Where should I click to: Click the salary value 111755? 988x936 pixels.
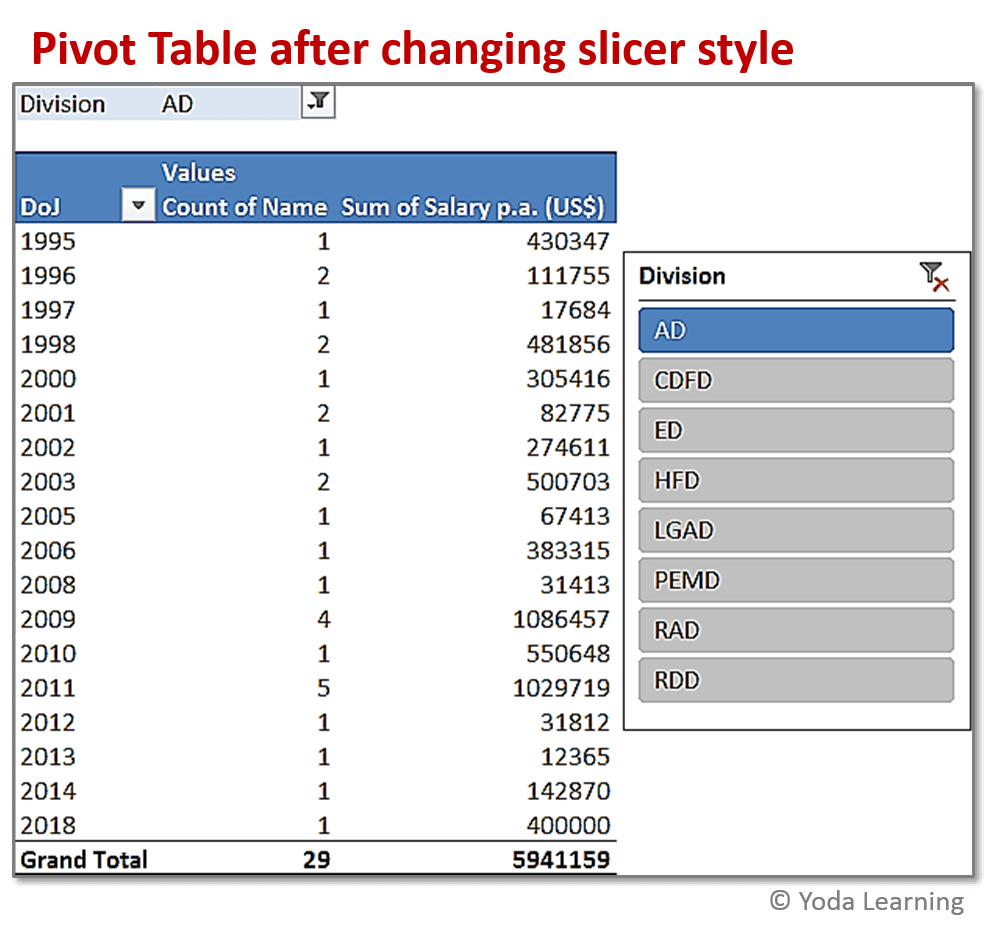(568, 275)
